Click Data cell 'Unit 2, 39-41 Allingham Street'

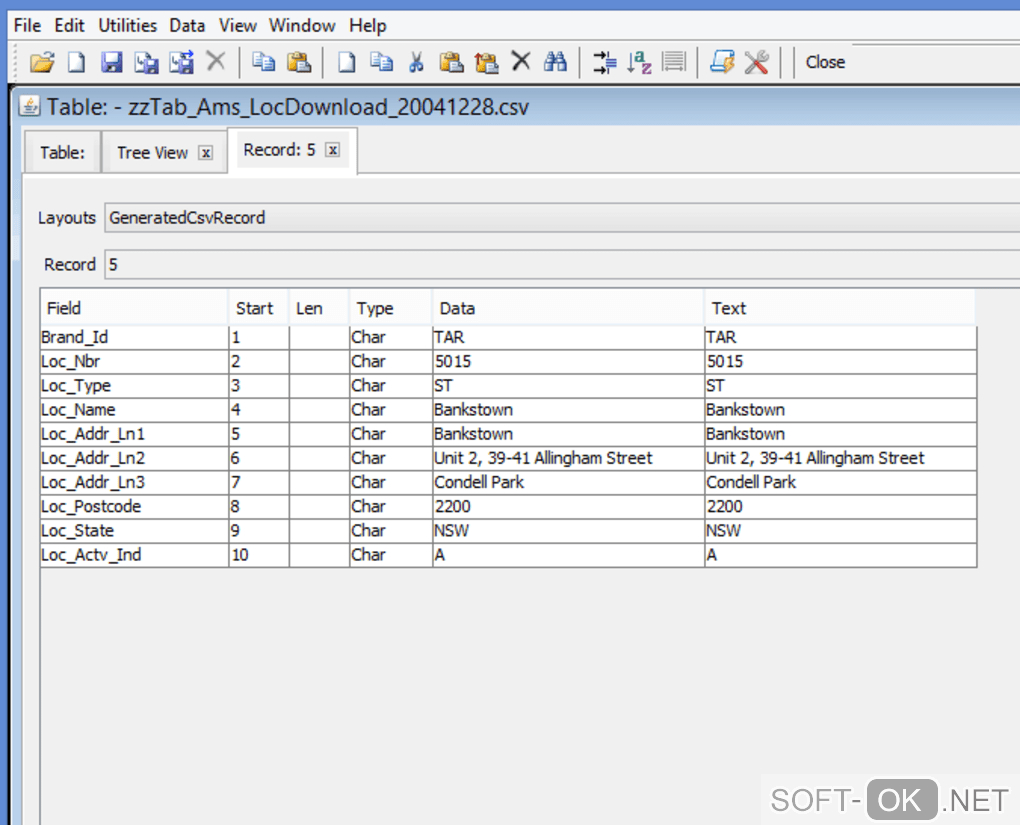(569, 458)
